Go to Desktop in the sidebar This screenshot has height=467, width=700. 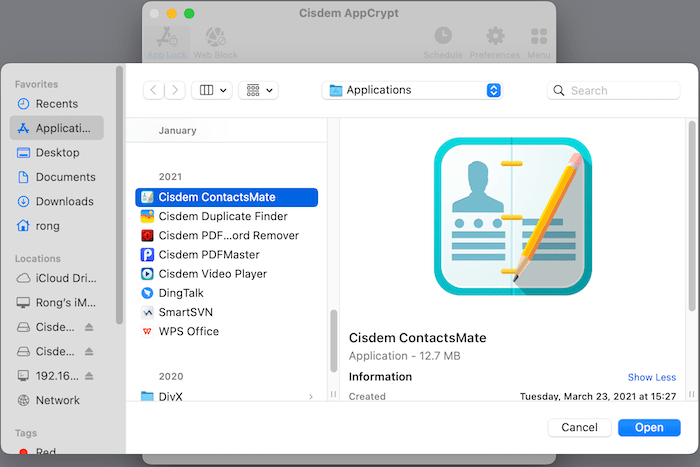[x=57, y=153]
